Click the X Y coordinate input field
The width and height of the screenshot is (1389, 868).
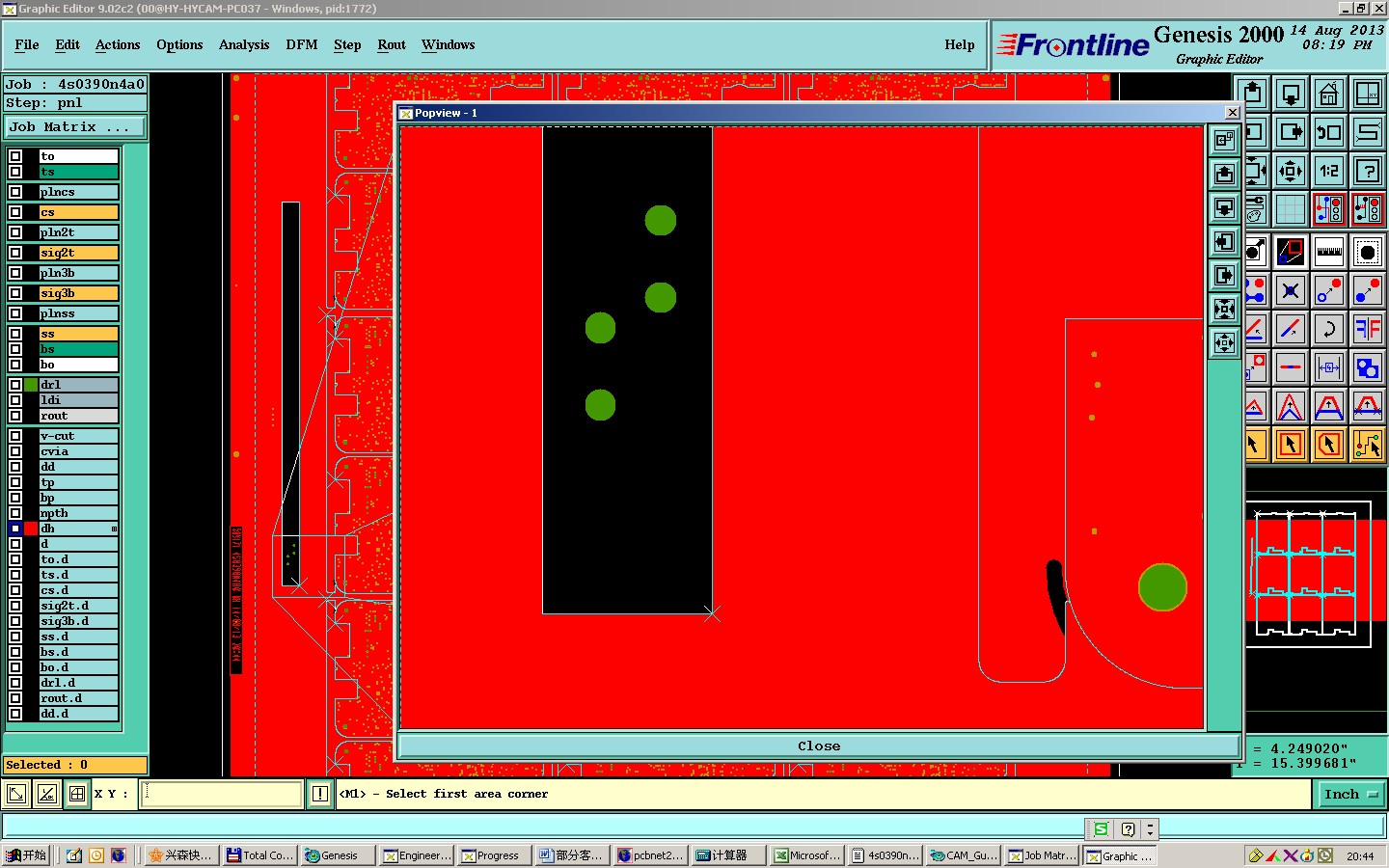pyautogui.click(x=222, y=794)
